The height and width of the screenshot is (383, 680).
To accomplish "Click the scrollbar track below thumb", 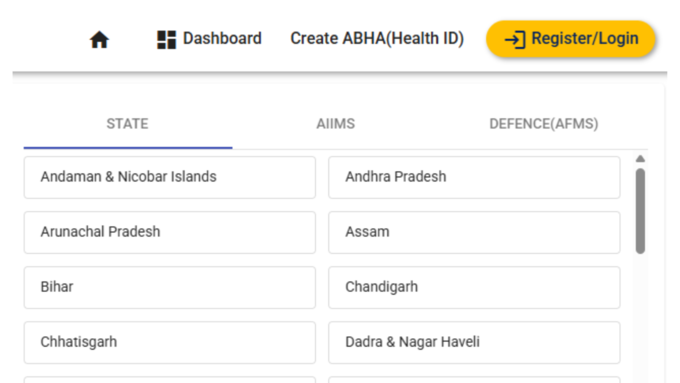I will [x=640, y=319].
